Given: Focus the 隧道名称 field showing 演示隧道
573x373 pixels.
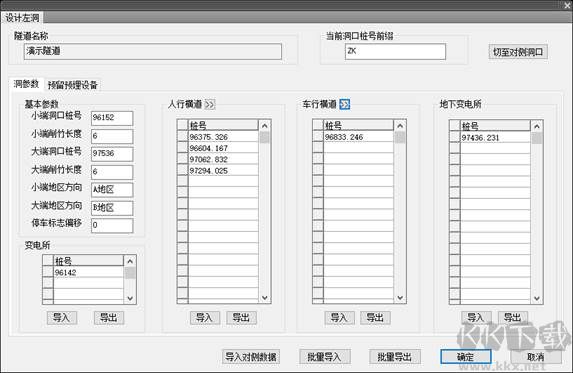Looking at the screenshot, I should (x=153, y=52).
